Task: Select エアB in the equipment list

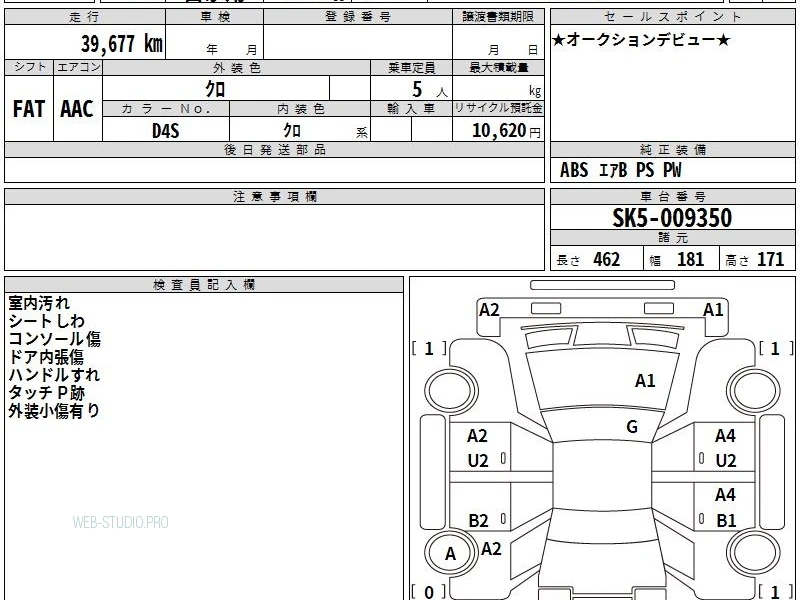Action: coord(613,170)
